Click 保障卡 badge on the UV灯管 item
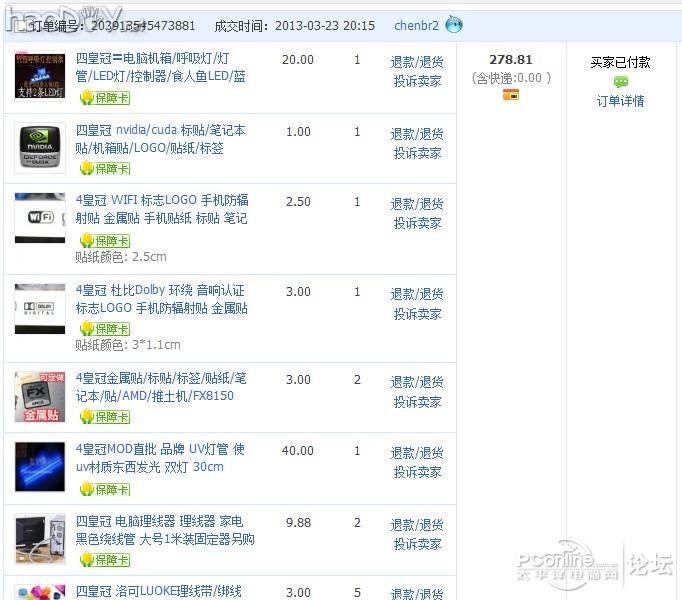682x600 pixels. coord(105,489)
